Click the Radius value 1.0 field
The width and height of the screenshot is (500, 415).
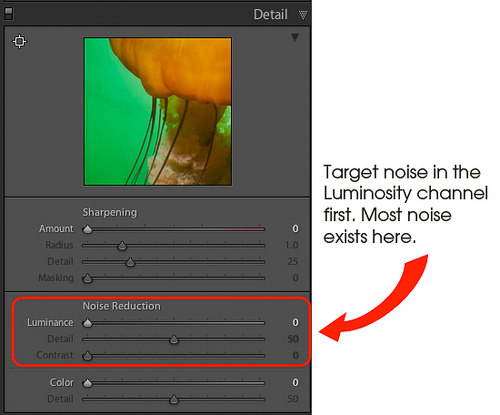(292, 245)
